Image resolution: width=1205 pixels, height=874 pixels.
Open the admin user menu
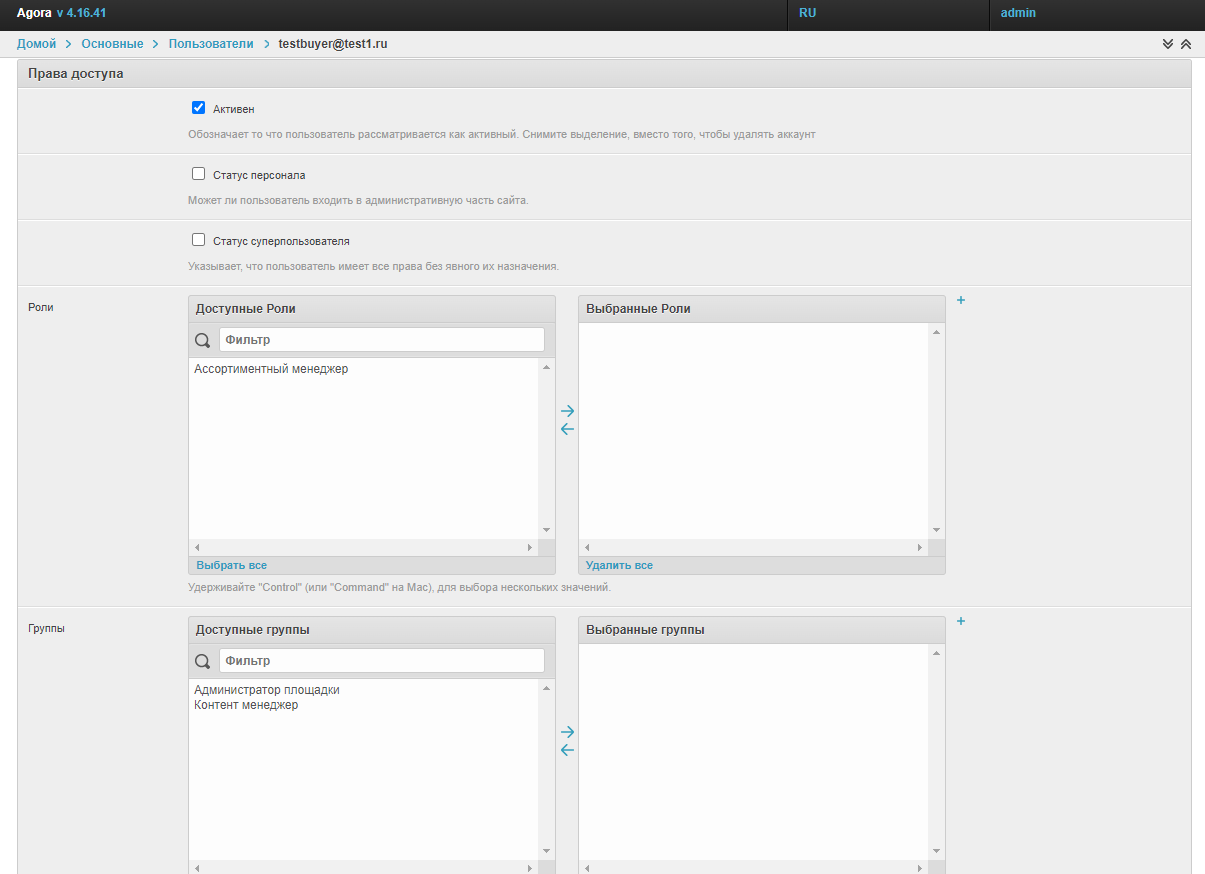pos(1018,13)
